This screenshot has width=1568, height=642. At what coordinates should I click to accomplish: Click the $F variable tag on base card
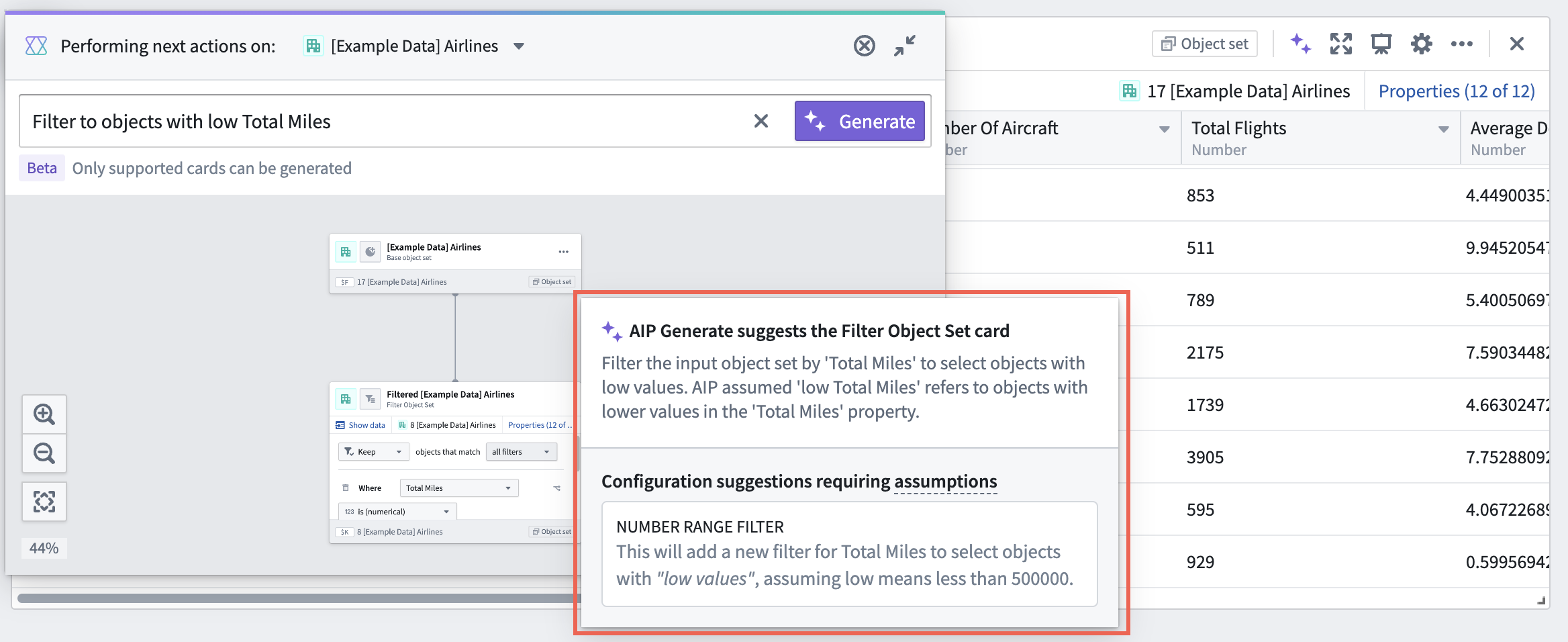(344, 282)
